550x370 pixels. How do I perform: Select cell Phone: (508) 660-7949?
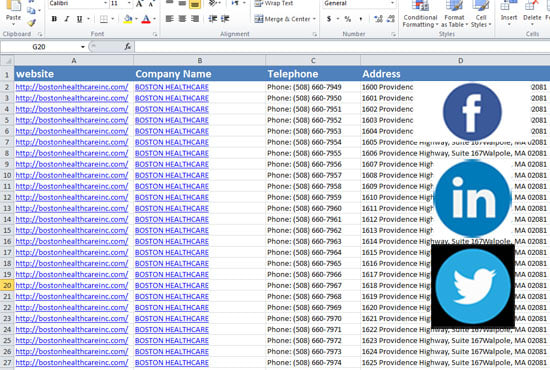(313, 87)
